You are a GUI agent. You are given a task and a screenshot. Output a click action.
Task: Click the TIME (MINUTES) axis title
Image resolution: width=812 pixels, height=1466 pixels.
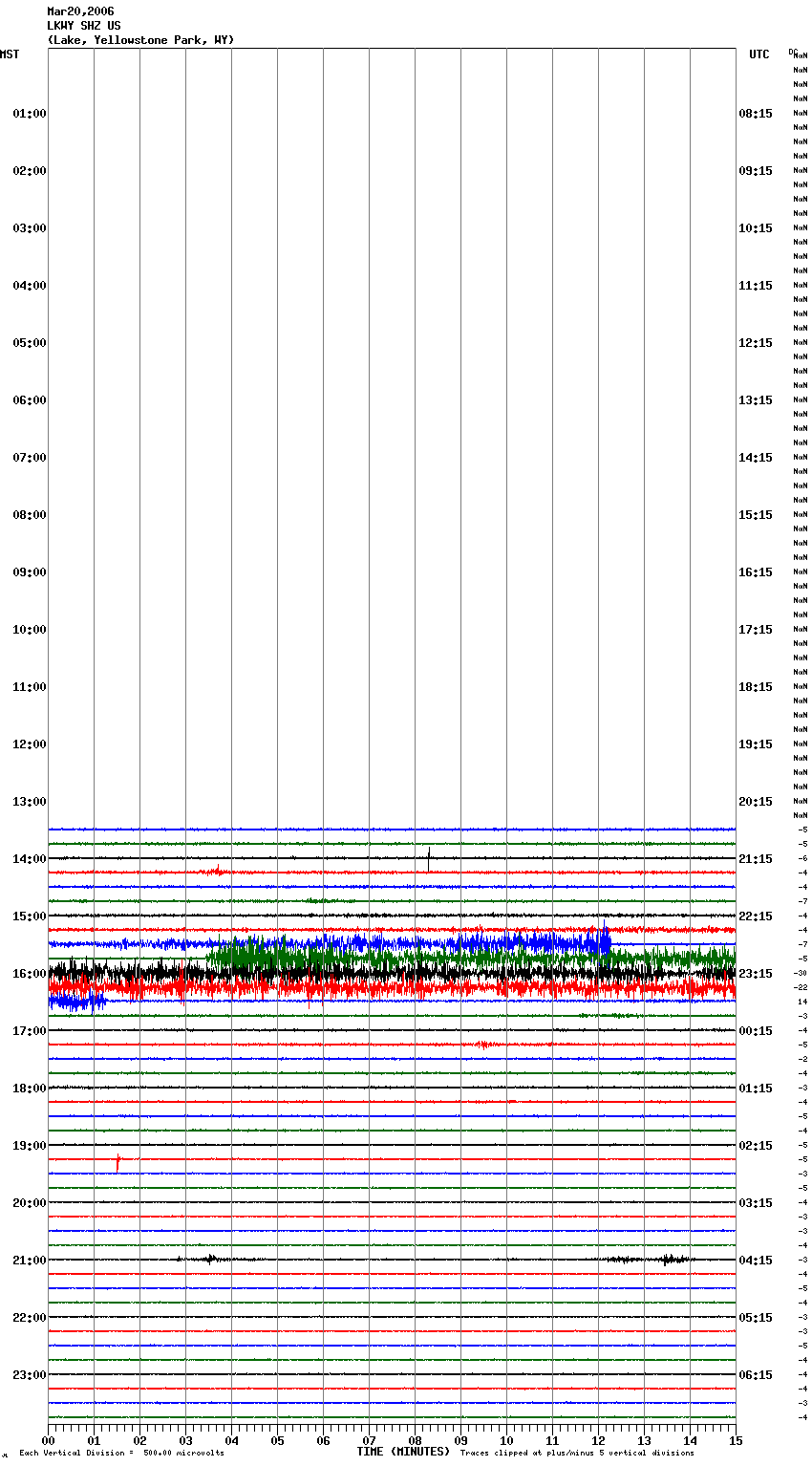(403, 1452)
